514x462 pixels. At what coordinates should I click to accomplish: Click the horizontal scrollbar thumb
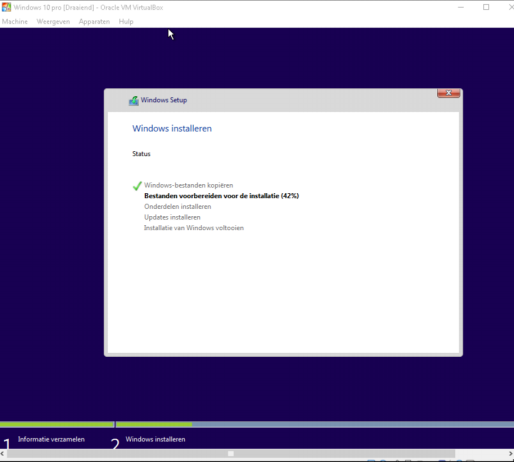pos(231,453)
